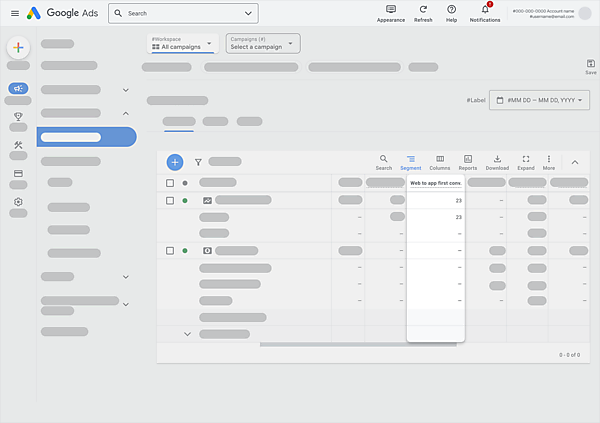Screen dimensions: 600x423
Task: Open the Segment table option
Action: click(x=410, y=162)
